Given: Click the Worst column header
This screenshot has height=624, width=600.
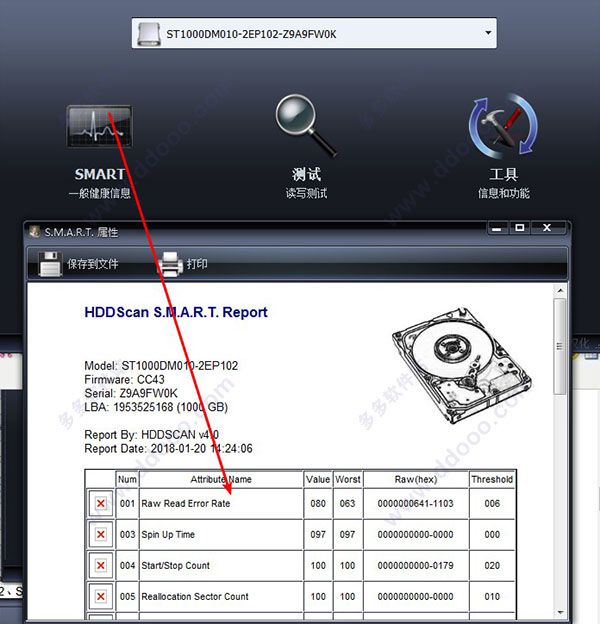Looking at the screenshot, I should pyautogui.click(x=348, y=480).
